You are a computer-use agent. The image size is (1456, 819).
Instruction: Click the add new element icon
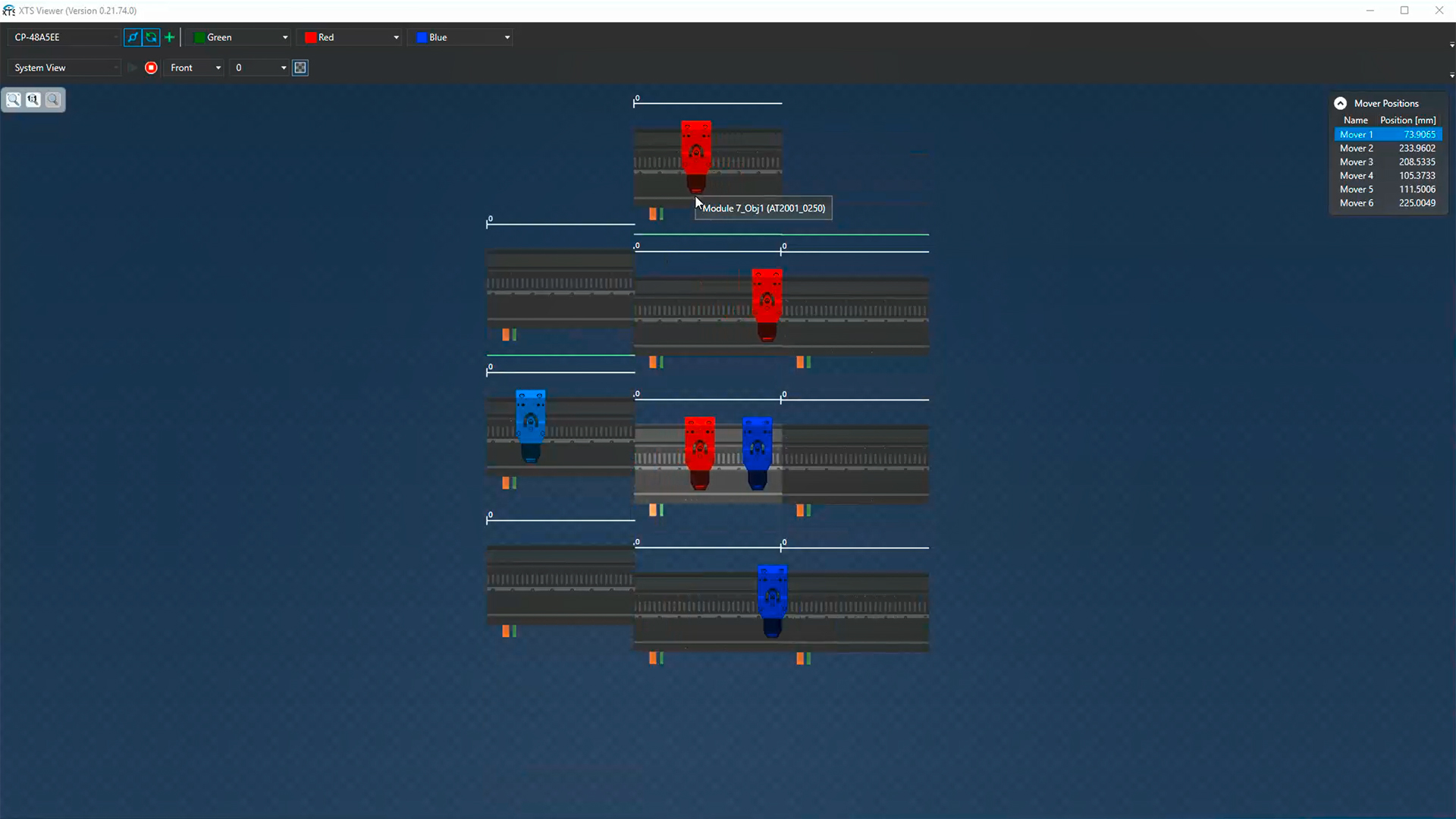point(169,37)
